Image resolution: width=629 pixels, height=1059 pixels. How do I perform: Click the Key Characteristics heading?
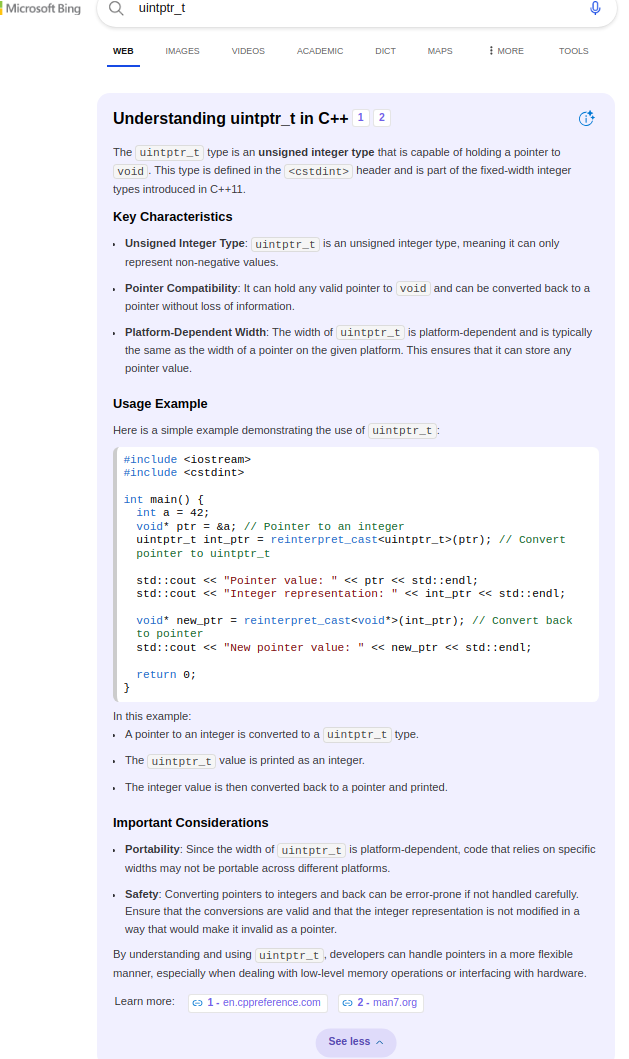click(172, 217)
